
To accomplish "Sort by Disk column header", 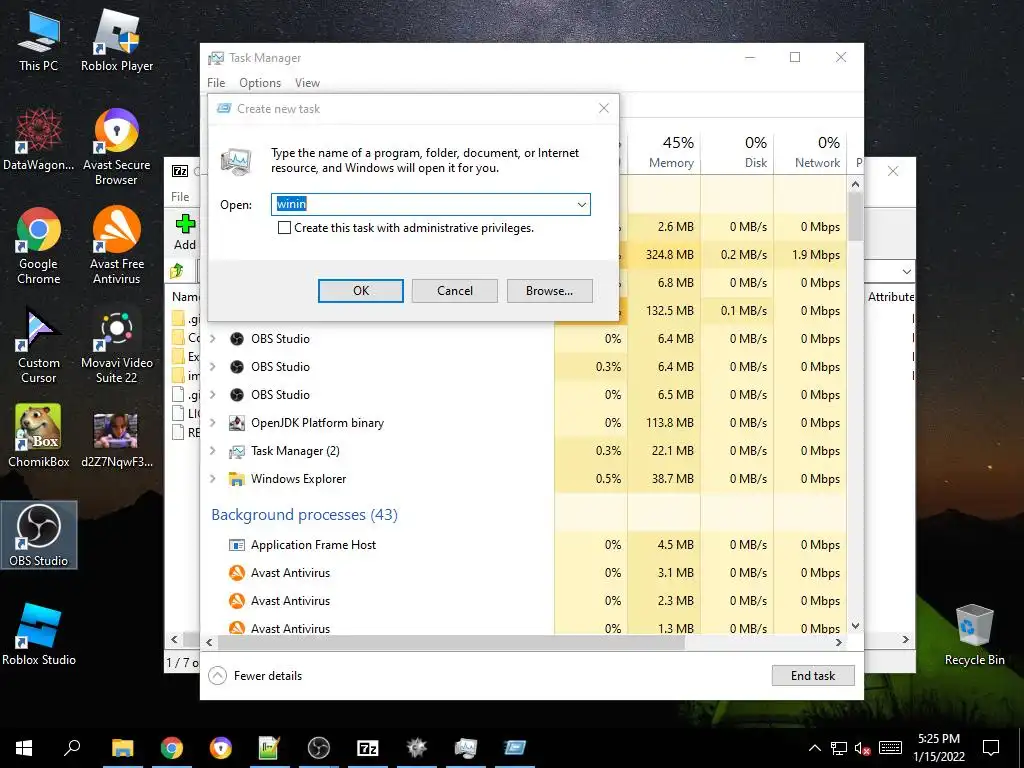I will click(737, 153).
